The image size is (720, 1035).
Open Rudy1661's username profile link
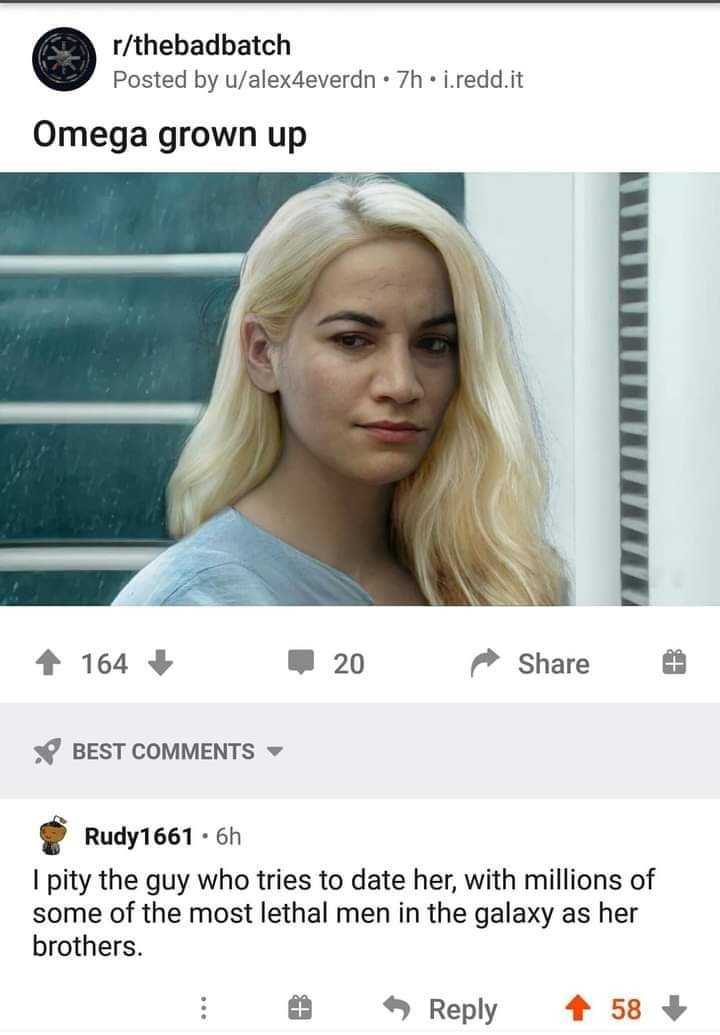pyautogui.click(x=139, y=836)
